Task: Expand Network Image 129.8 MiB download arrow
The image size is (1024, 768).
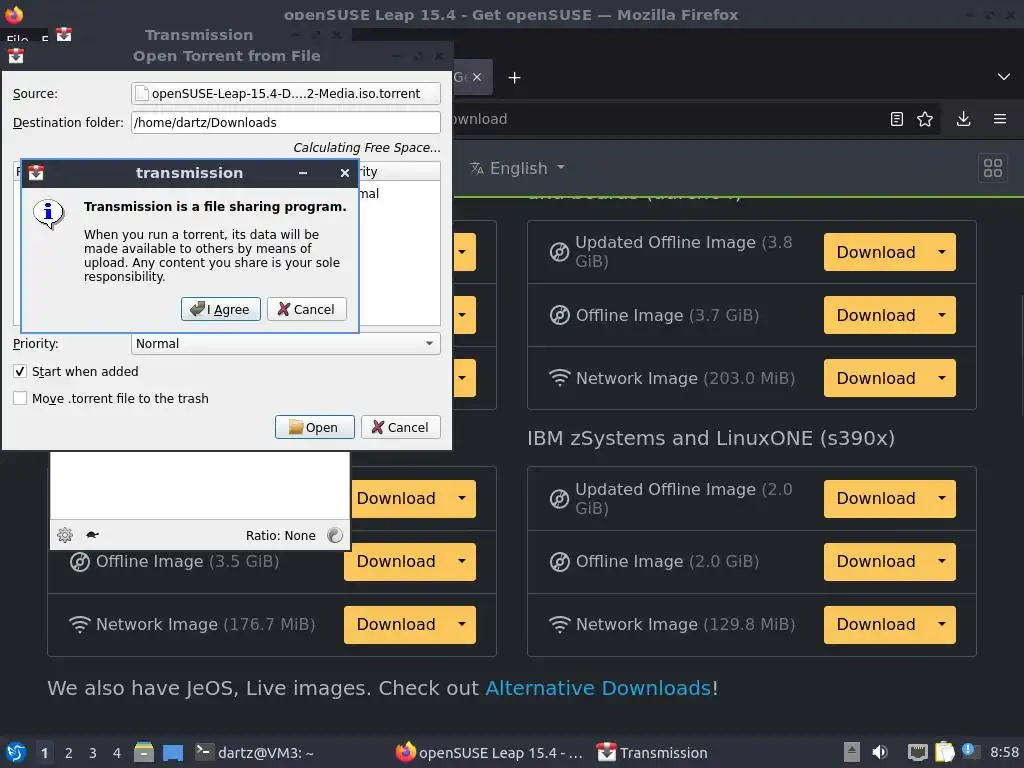Action: [942, 624]
